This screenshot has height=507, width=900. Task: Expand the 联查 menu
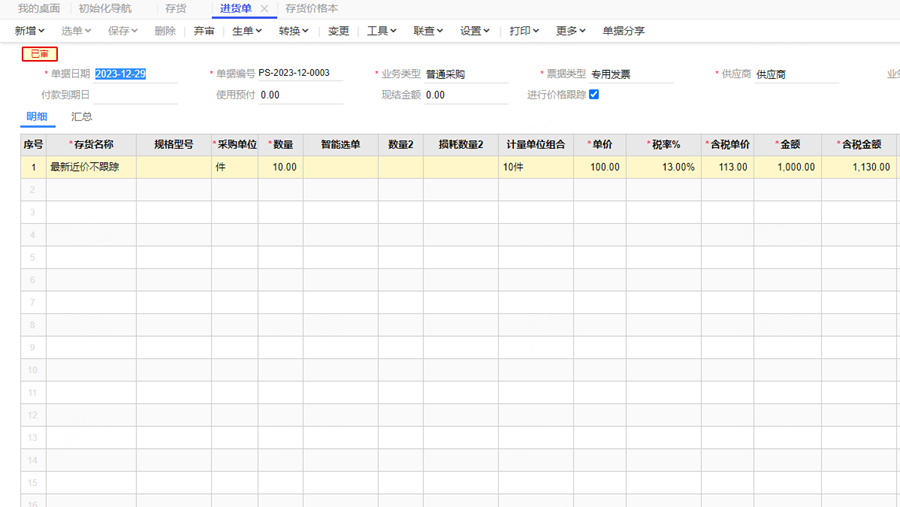(428, 31)
